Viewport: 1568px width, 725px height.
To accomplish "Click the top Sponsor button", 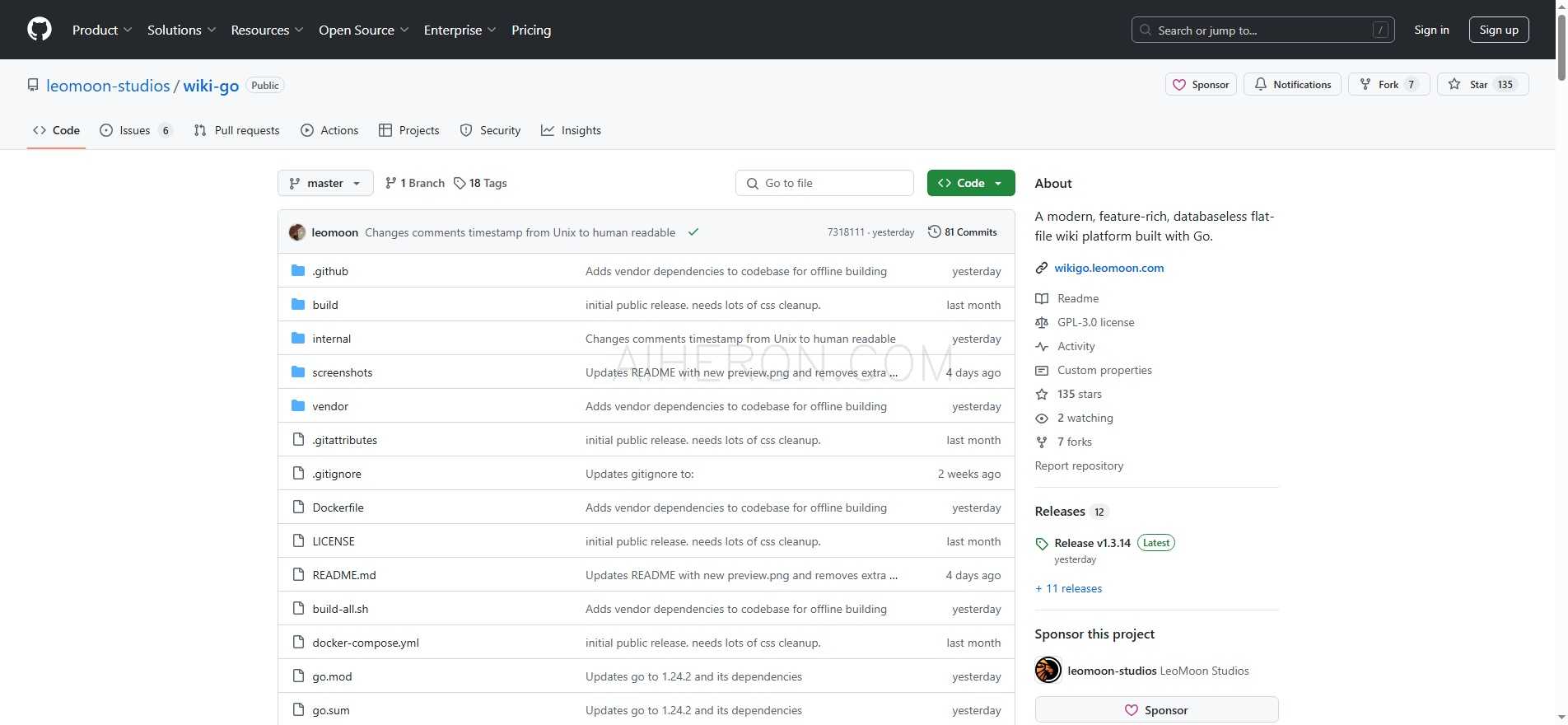I will [1201, 84].
